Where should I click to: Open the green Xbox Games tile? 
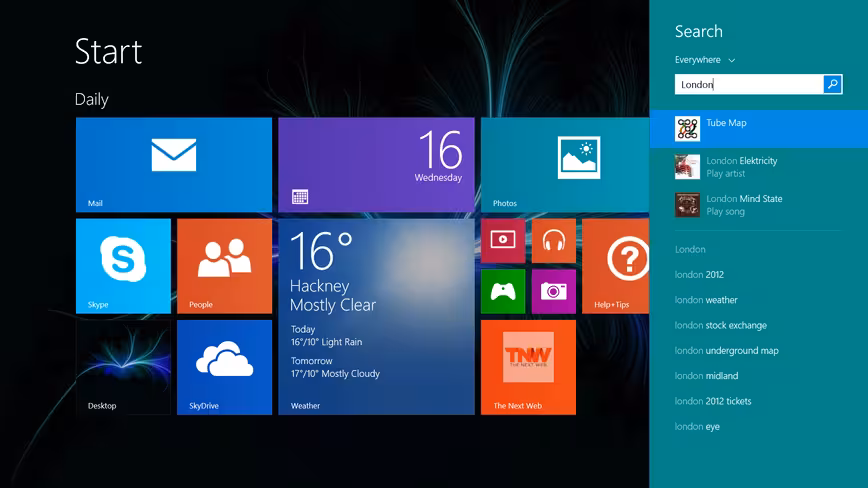click(503, 292)
